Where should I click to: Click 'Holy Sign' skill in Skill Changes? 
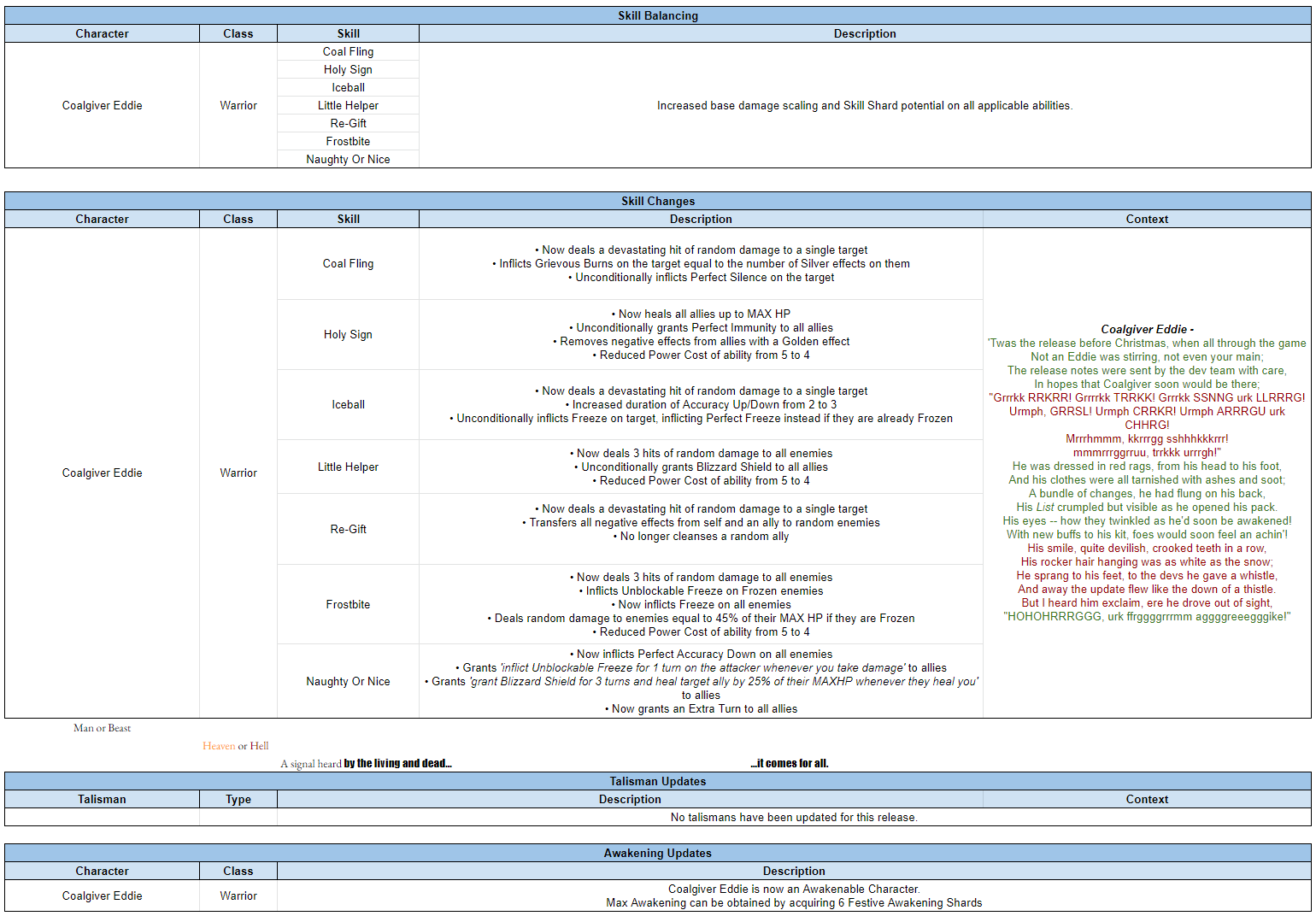[348, 334]
